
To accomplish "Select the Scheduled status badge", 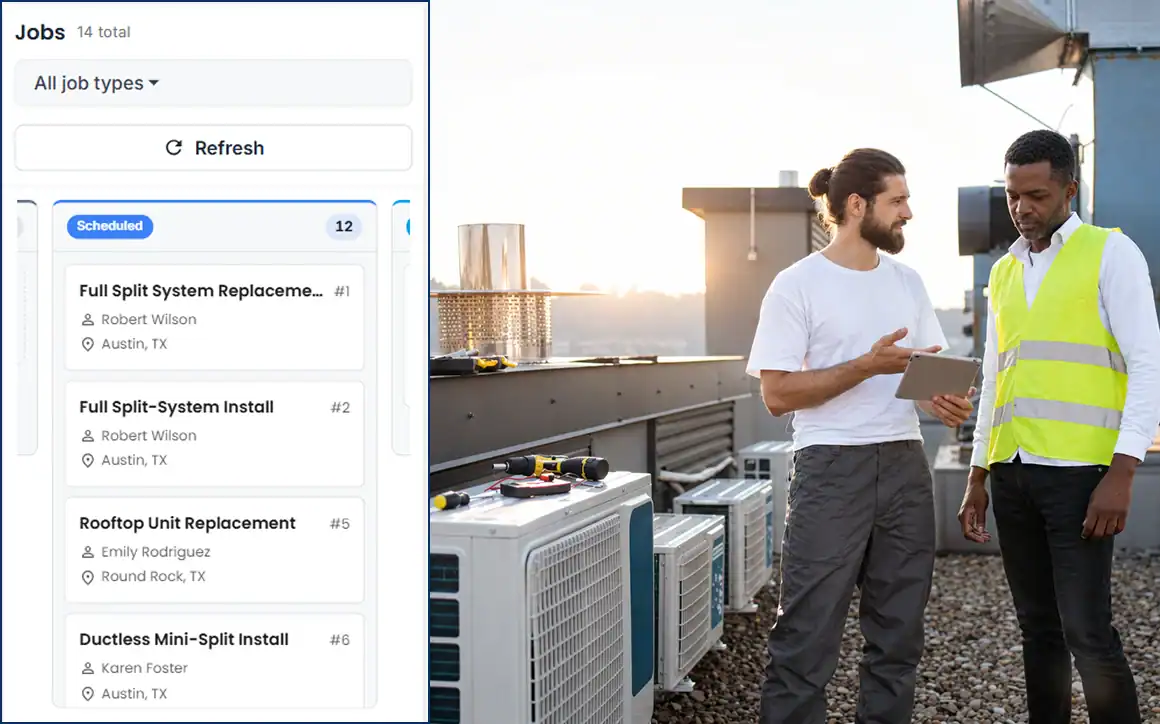I will [109, 226].
